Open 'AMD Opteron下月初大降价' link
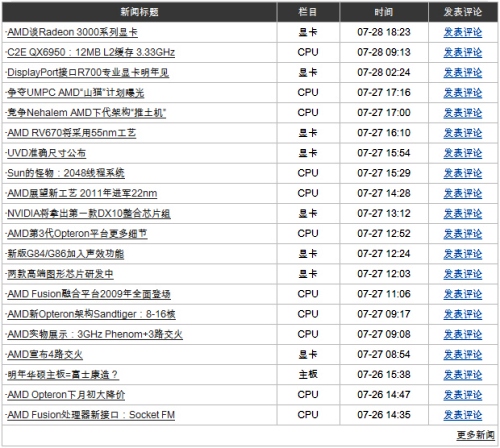Screen dimensions: 500x448 pyautogui.click(x=66, y=395)
